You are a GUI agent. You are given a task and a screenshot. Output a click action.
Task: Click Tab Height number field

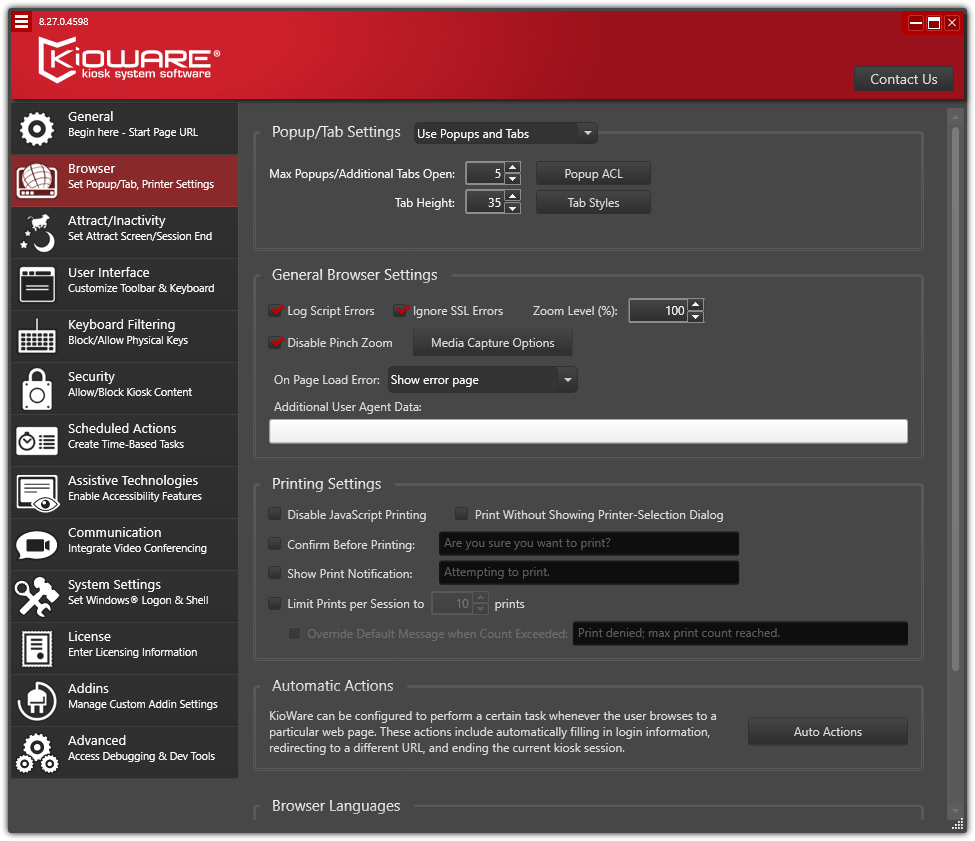pos(486,203)
